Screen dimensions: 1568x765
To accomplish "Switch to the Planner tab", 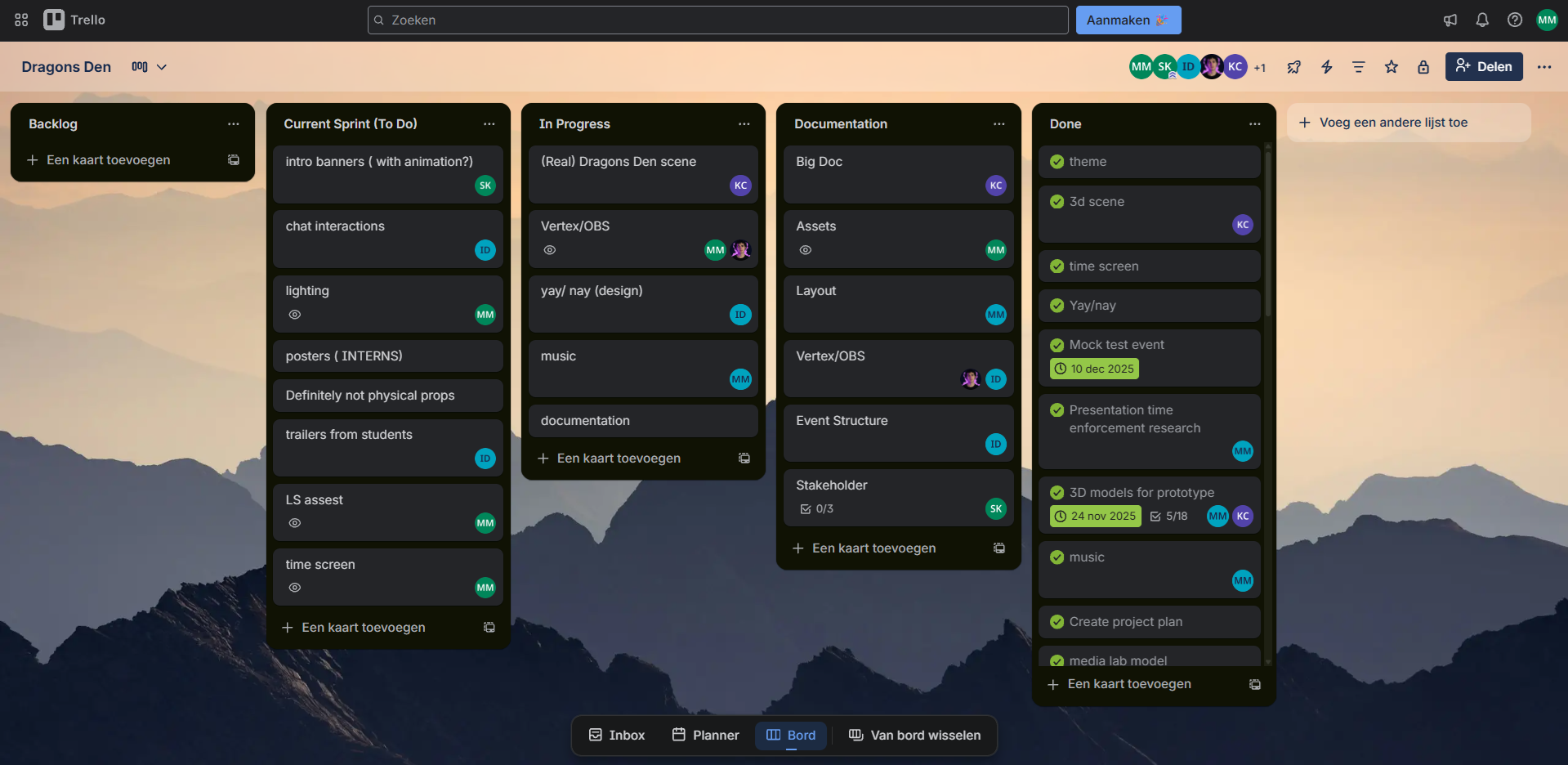I will (x=706, y=736).
